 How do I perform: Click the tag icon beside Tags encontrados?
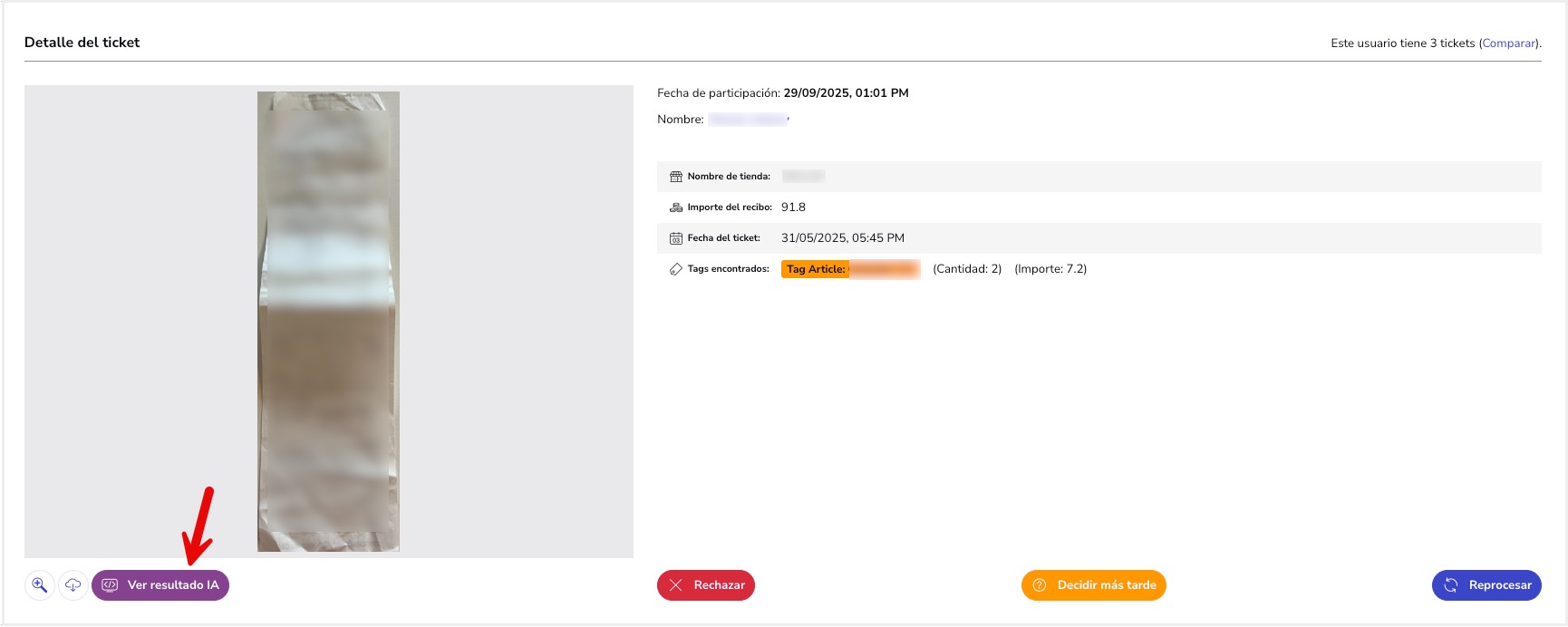(675, 269)
